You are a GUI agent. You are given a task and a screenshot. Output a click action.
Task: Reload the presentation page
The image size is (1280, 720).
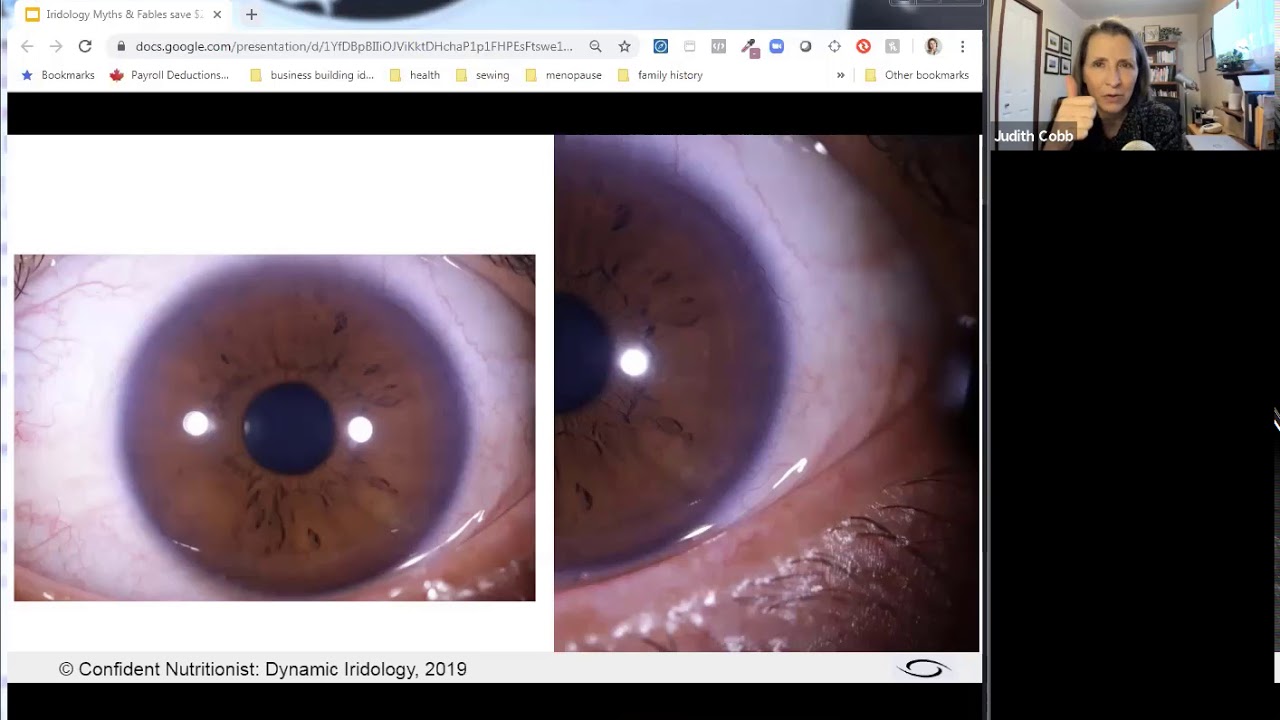85,46
